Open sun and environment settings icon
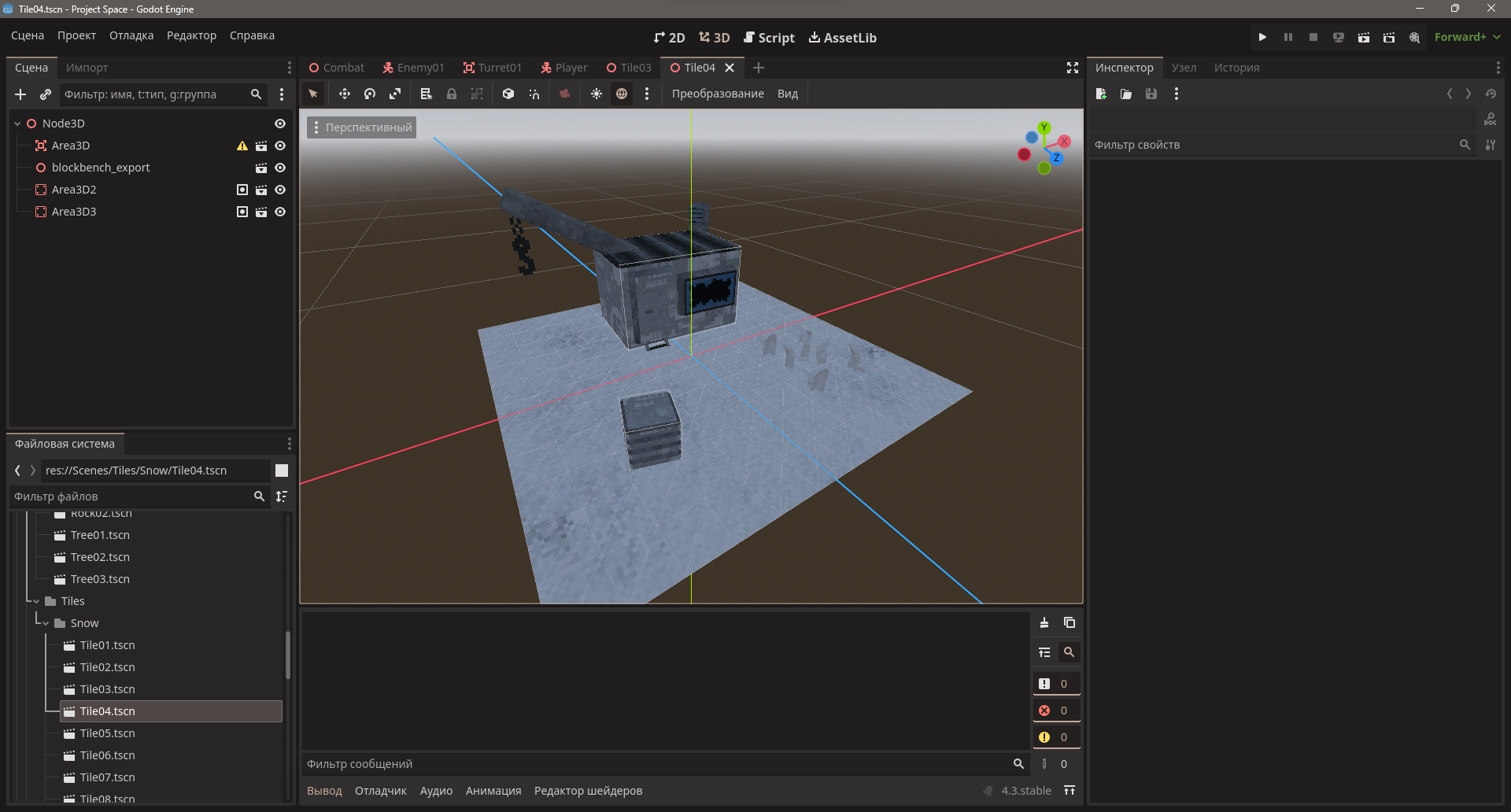Image resolution: width=1511 pixels, height=812 pixels. [x=647, y=94]
